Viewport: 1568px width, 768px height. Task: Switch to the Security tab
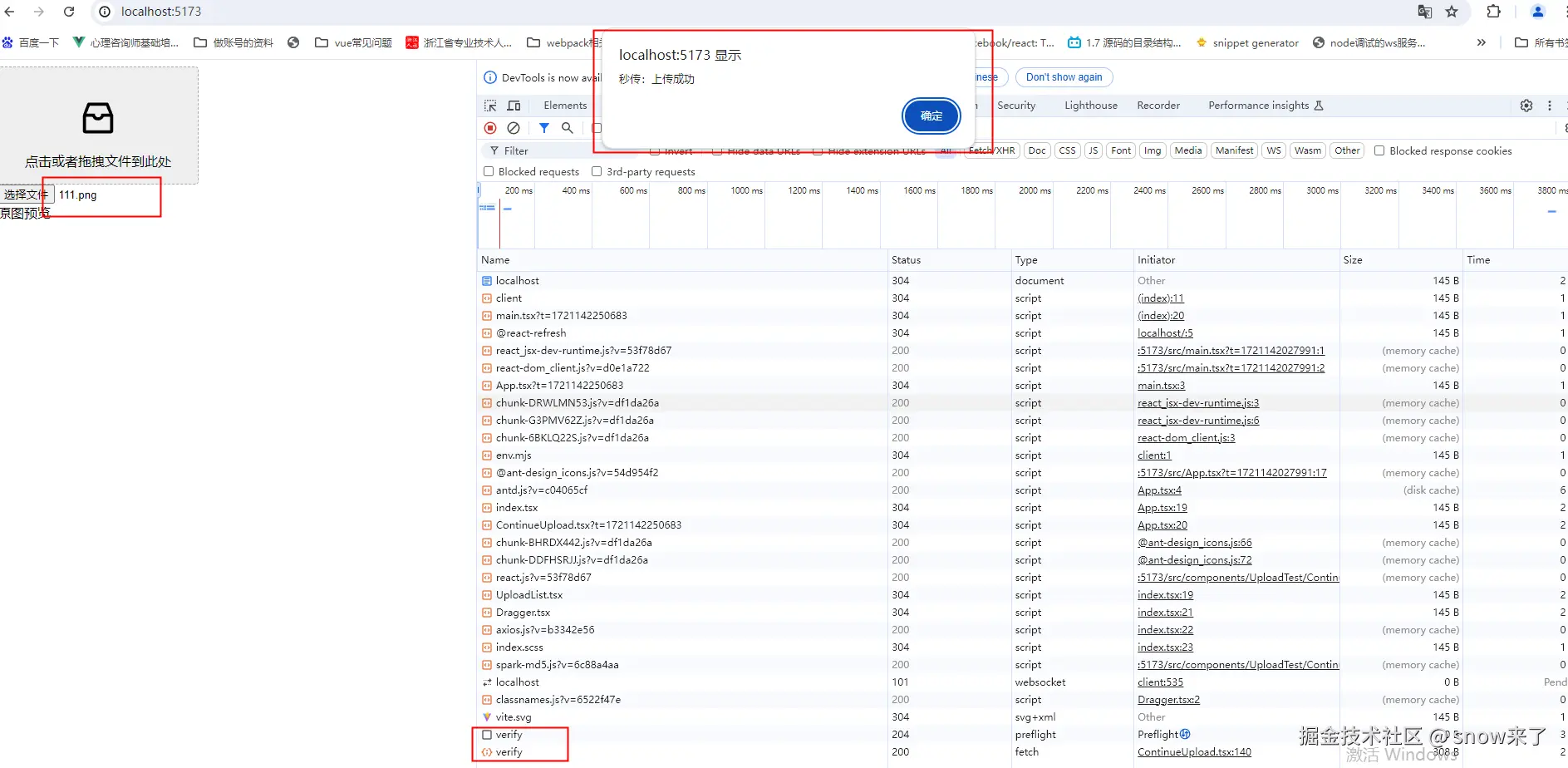[1016, 106]
